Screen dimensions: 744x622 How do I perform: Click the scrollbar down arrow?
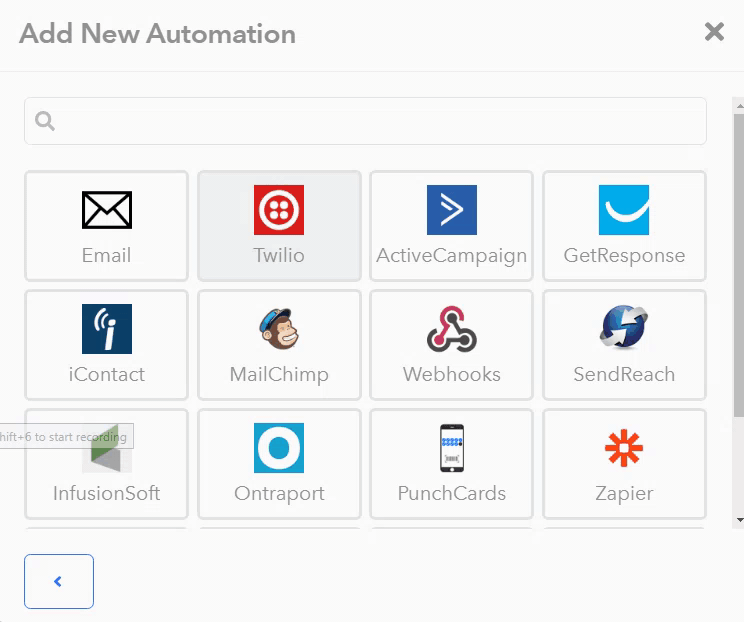tap(740, 520)
